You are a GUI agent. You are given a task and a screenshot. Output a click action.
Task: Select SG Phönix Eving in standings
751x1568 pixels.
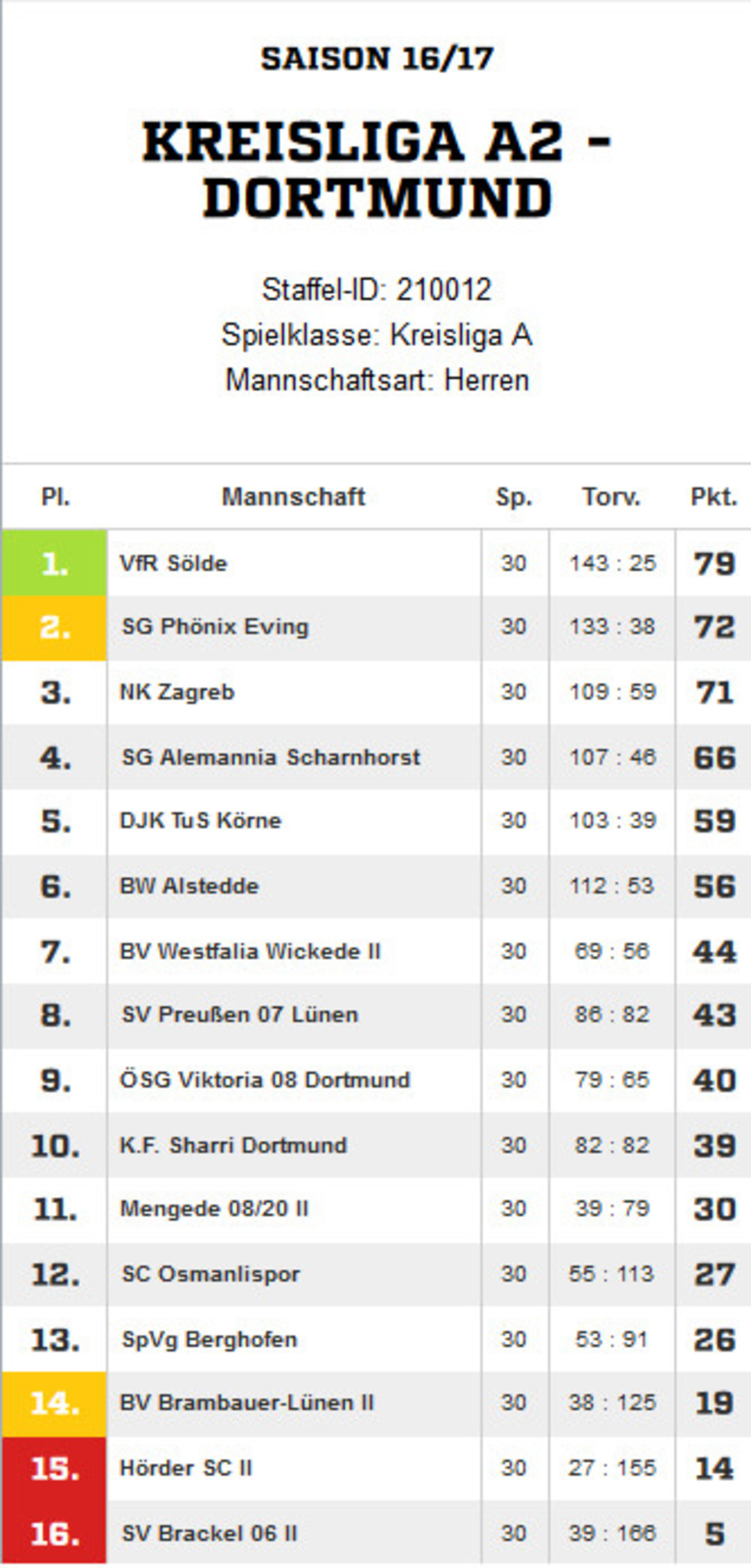(x=215, y=627)
